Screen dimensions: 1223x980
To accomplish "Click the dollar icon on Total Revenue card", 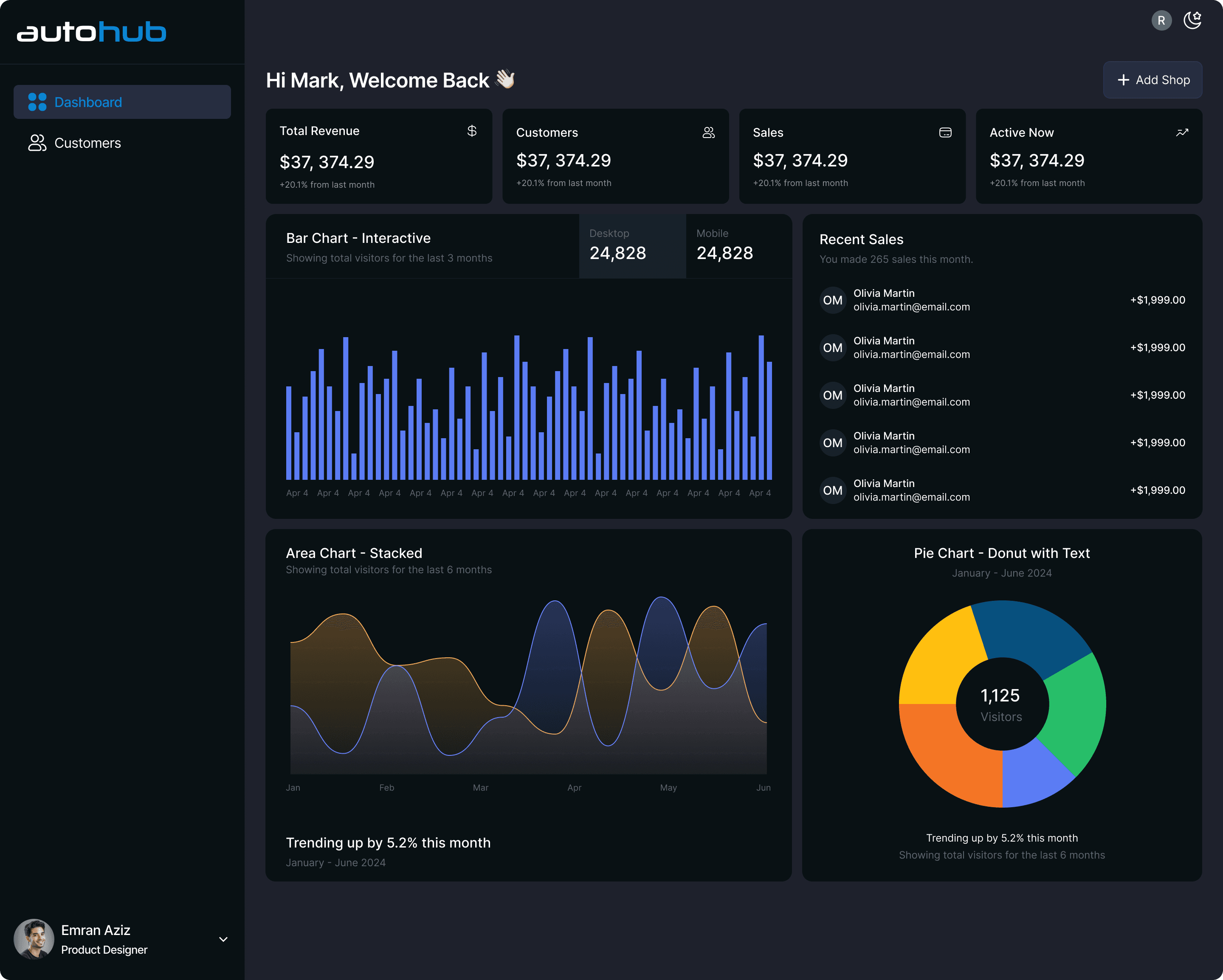I will click(472, 131).
